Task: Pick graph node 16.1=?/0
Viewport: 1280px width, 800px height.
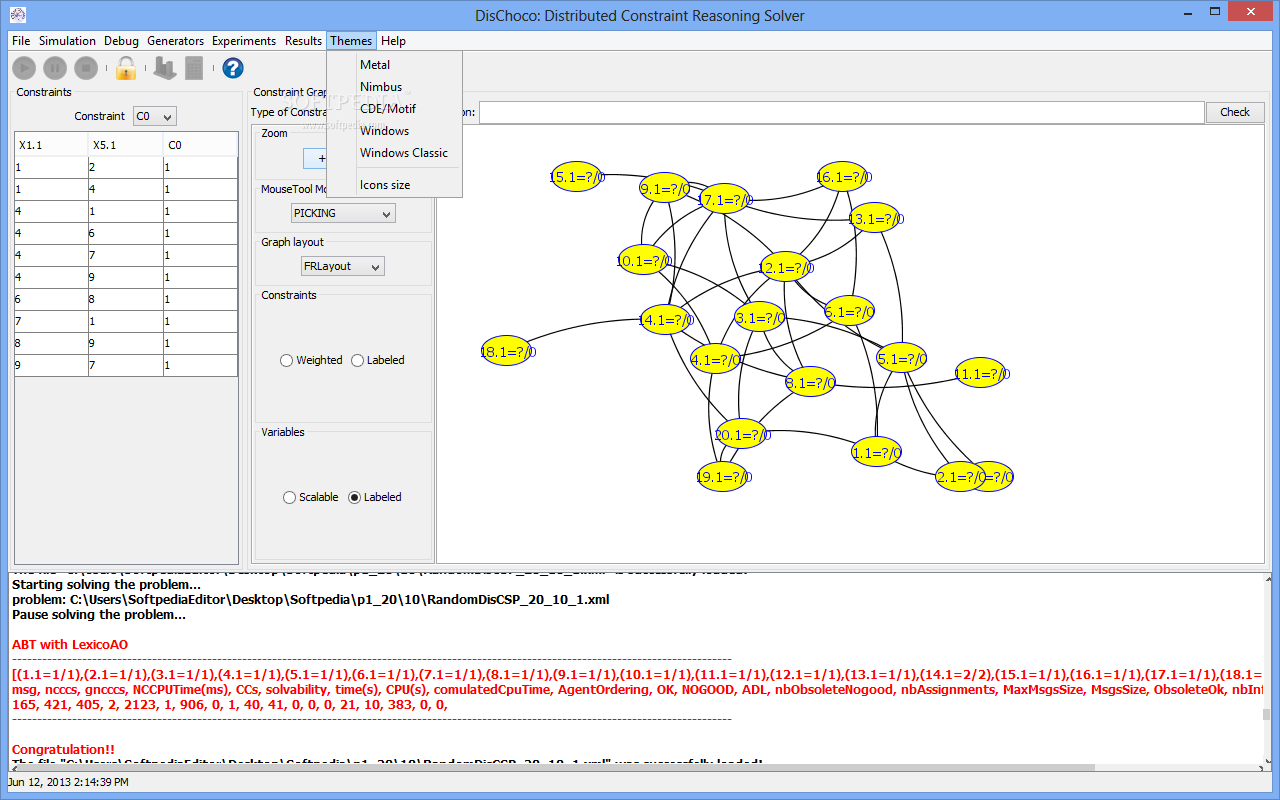Action: 842,177
